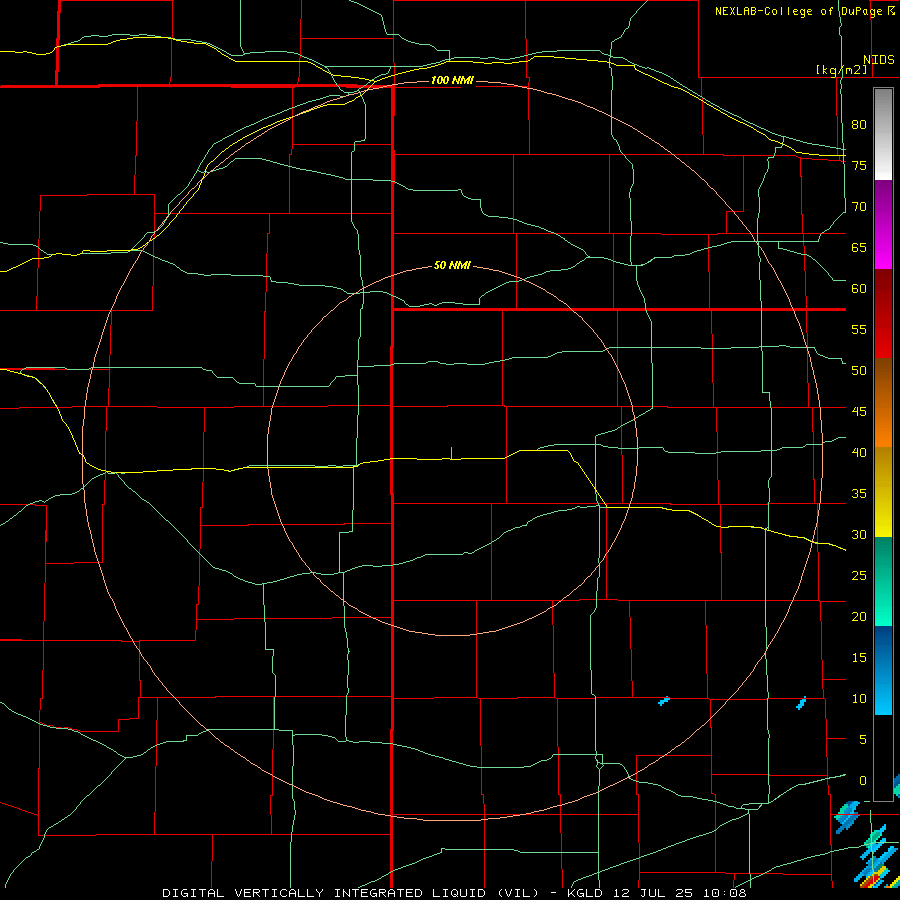Viewport: 900px width, 900px height.
Task: Pick the green segment of the color bar
Action: pos(883,581)
